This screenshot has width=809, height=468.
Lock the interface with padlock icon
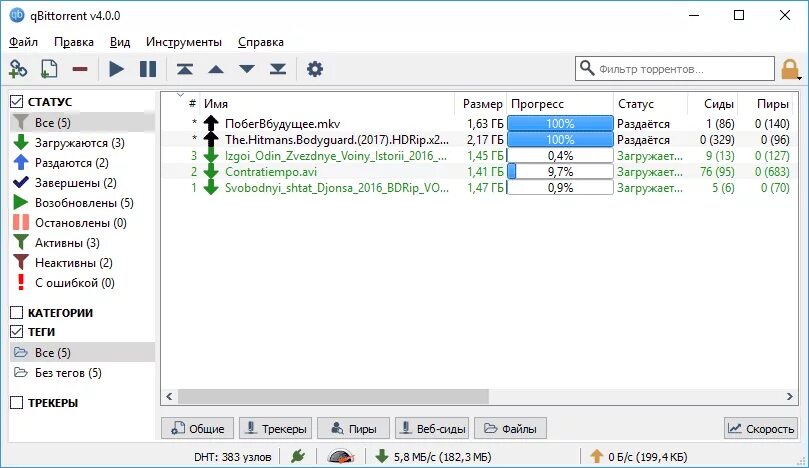tap(790, 69)
